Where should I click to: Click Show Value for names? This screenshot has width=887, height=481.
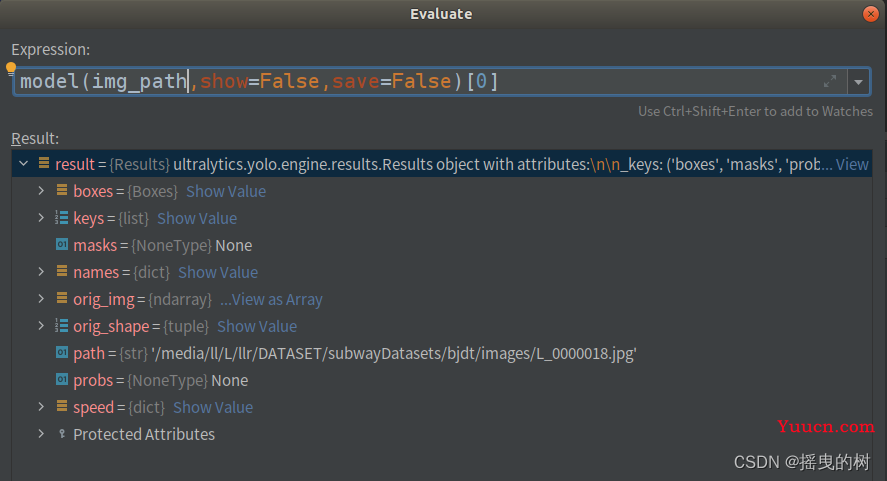point(218,272)
